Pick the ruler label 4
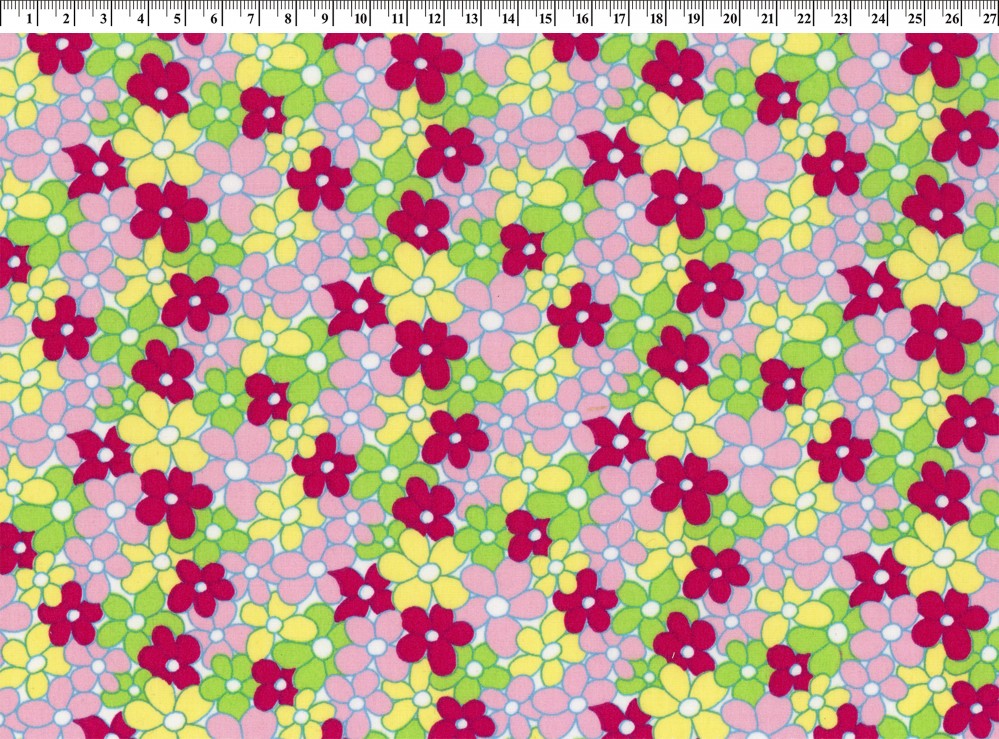 (140, 19)
